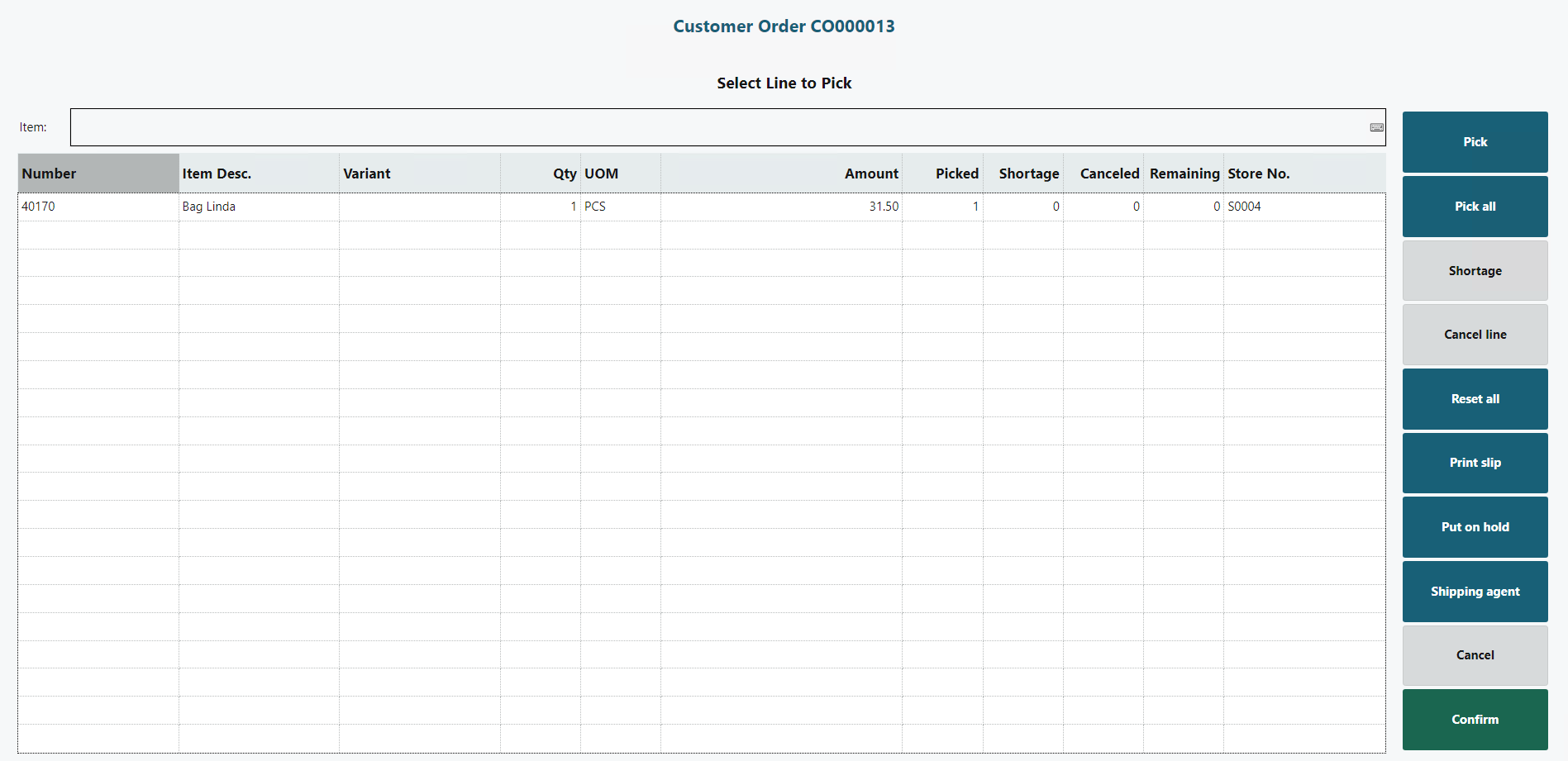Open the Shipping agent option
Viewport: 1568px width, 761px height.
1475,592
